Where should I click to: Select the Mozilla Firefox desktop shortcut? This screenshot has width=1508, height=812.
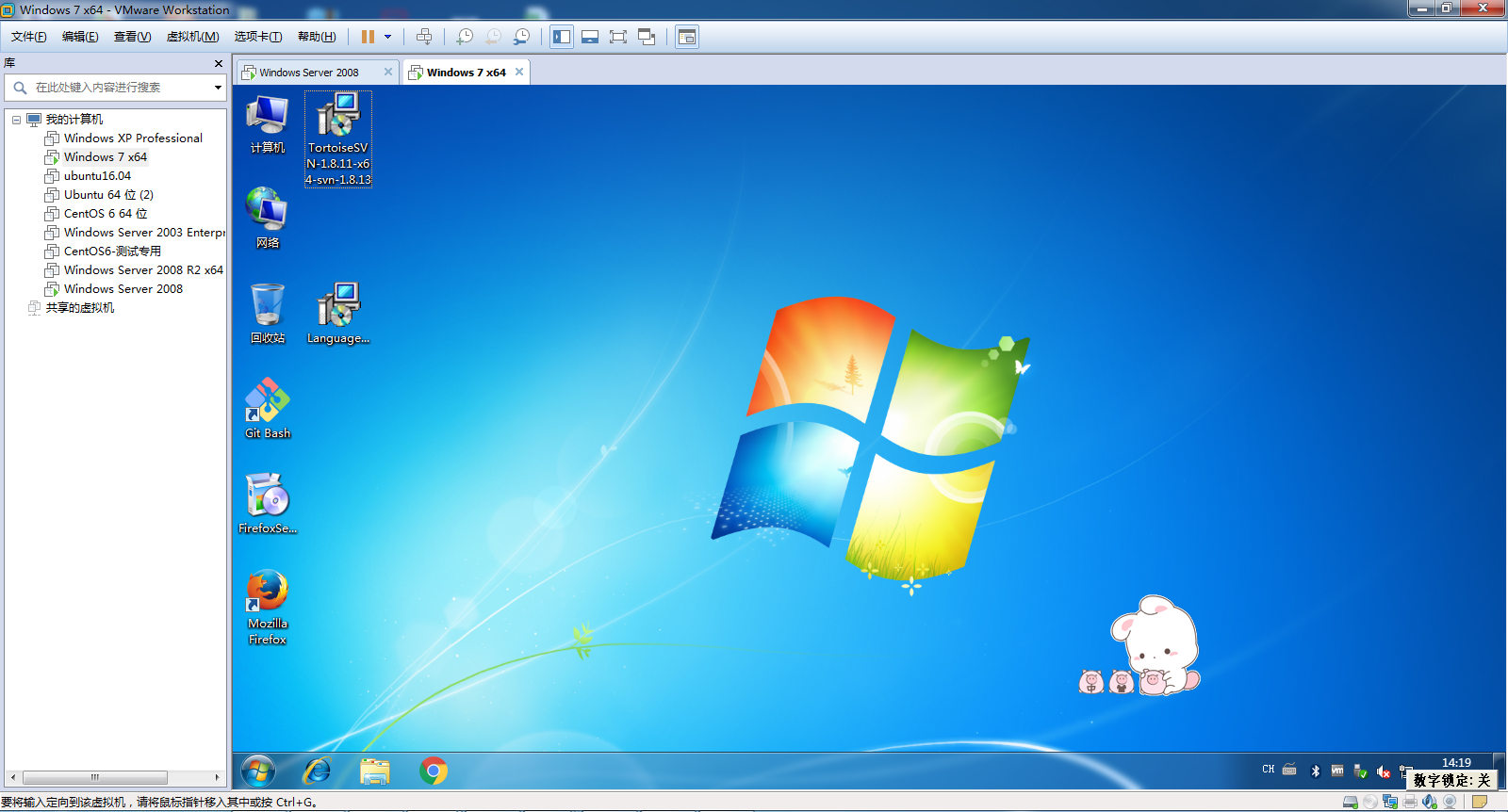[268, 608]
